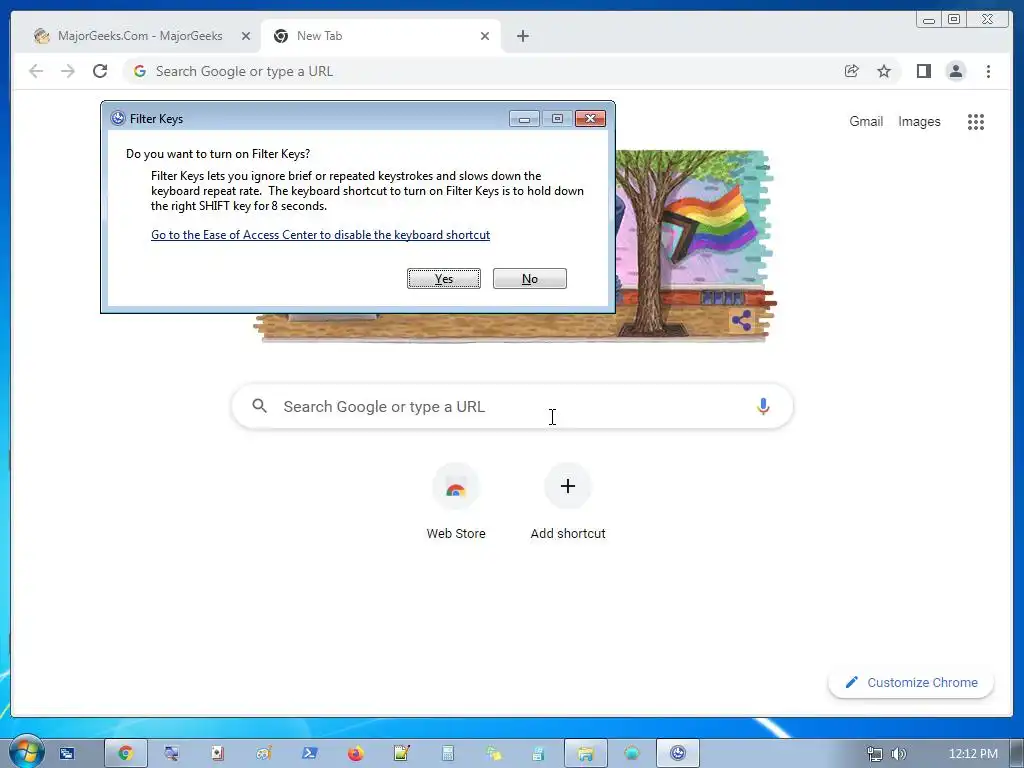
Task: Click the network tray icon
Action: [x=874, y=754]
